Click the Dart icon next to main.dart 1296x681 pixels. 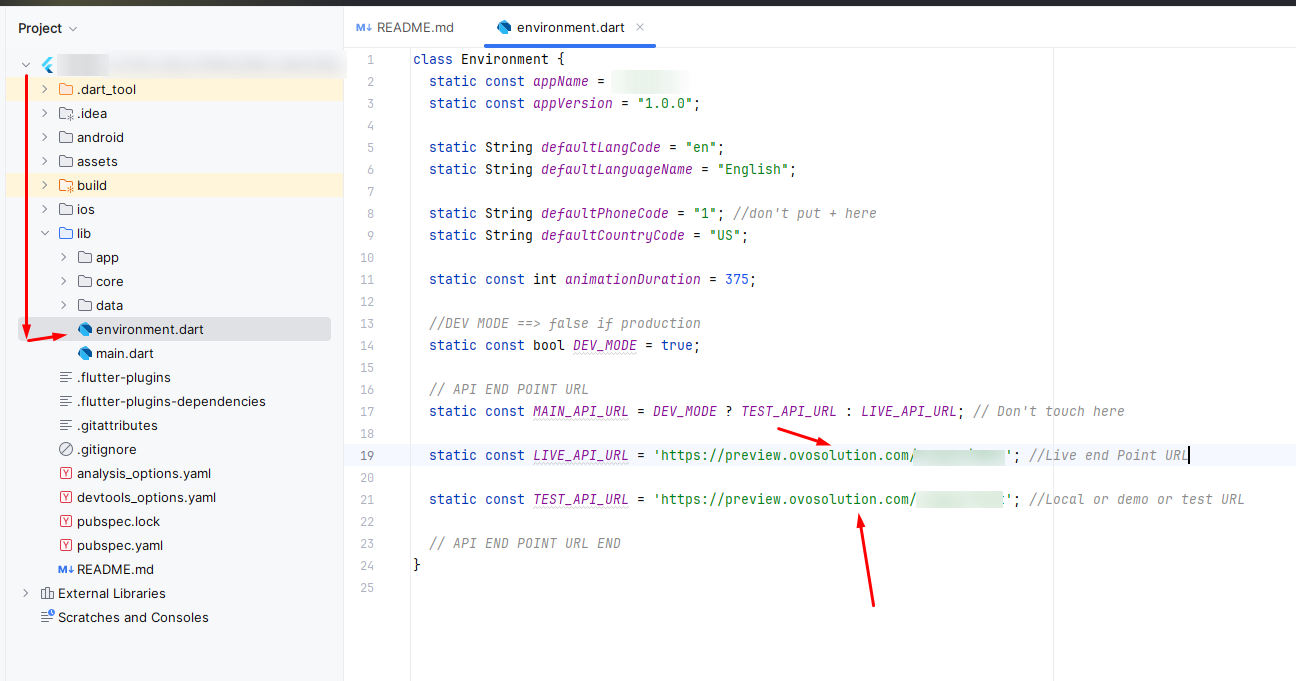tap(86, 353)
